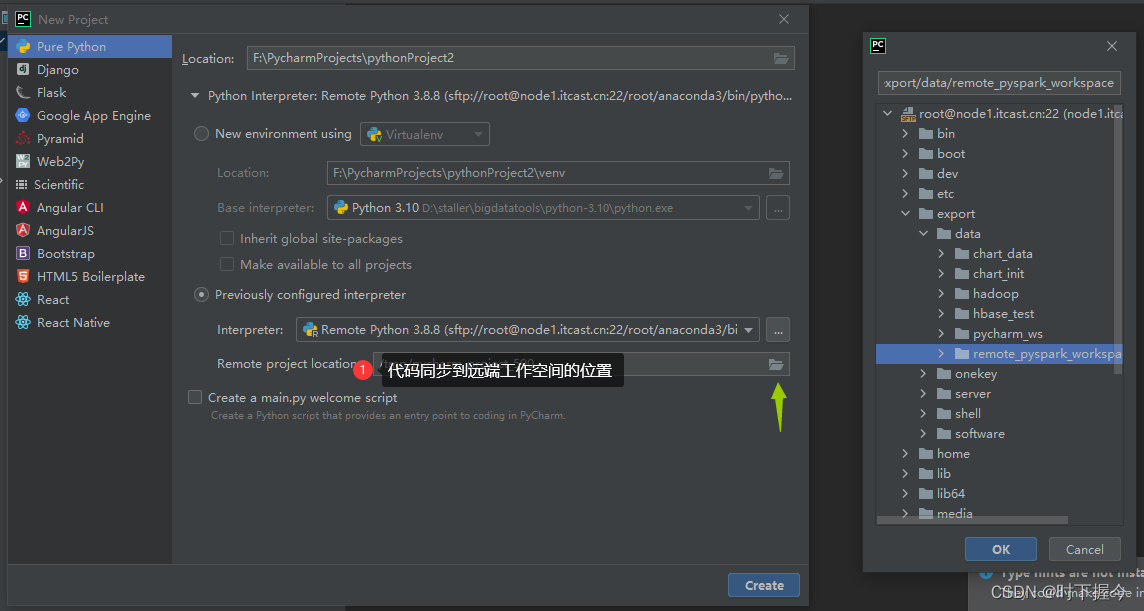Click the remote path field in browser dialog

coord(999,83)
